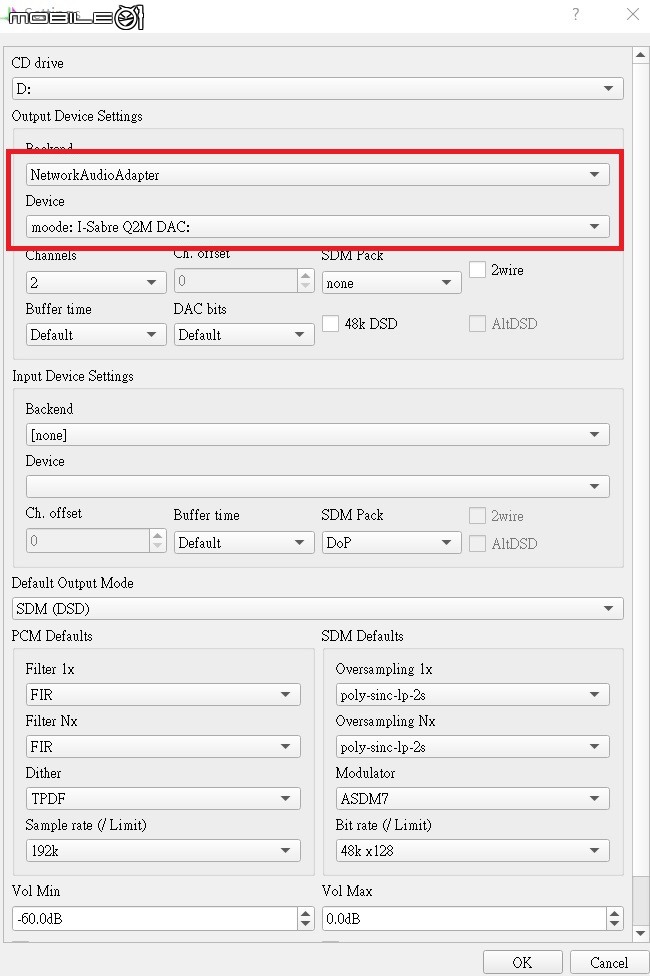650x976 pixels.
Task: Open output SDM Pack dropdown showing none
Action: 392,283
